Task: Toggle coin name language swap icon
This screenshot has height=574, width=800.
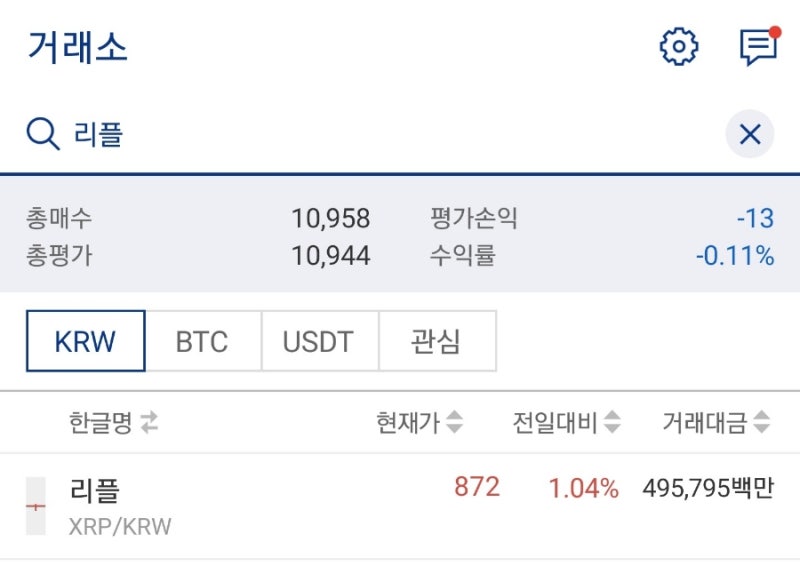Action: (x=149, y=422)
